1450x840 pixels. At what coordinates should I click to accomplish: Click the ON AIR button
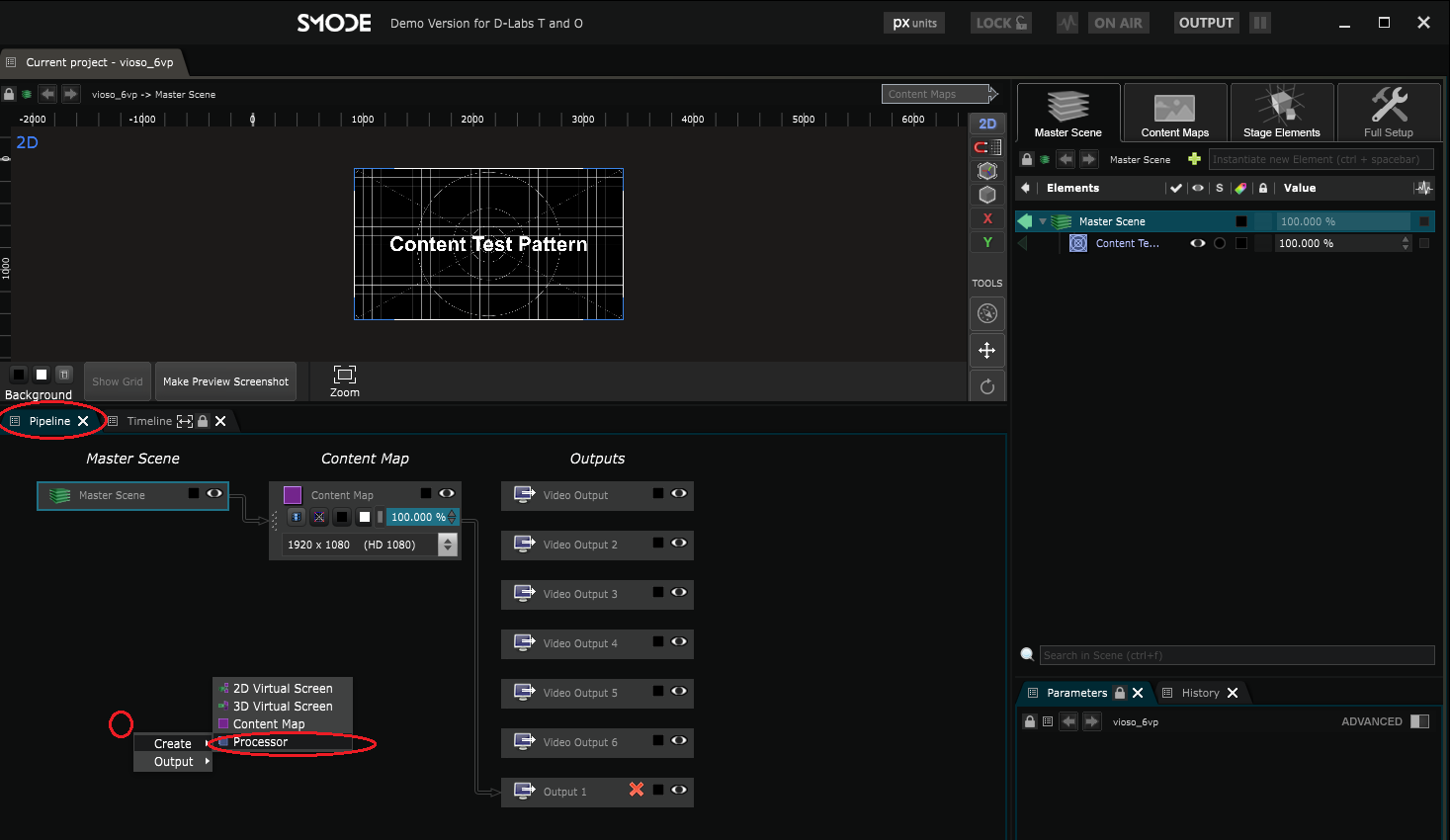pyautogui.click(x=1118, y=23)
